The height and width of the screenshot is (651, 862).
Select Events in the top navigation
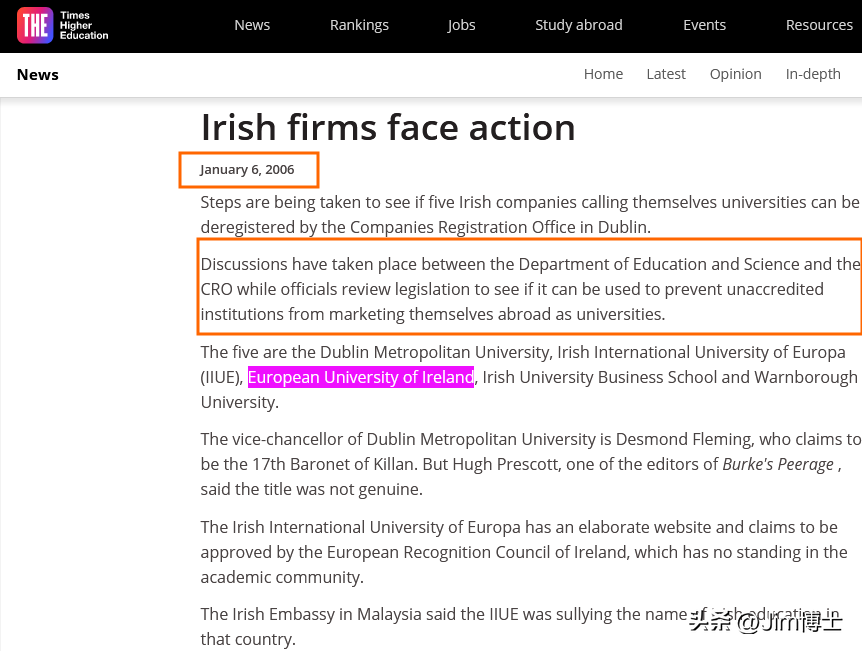704,25
